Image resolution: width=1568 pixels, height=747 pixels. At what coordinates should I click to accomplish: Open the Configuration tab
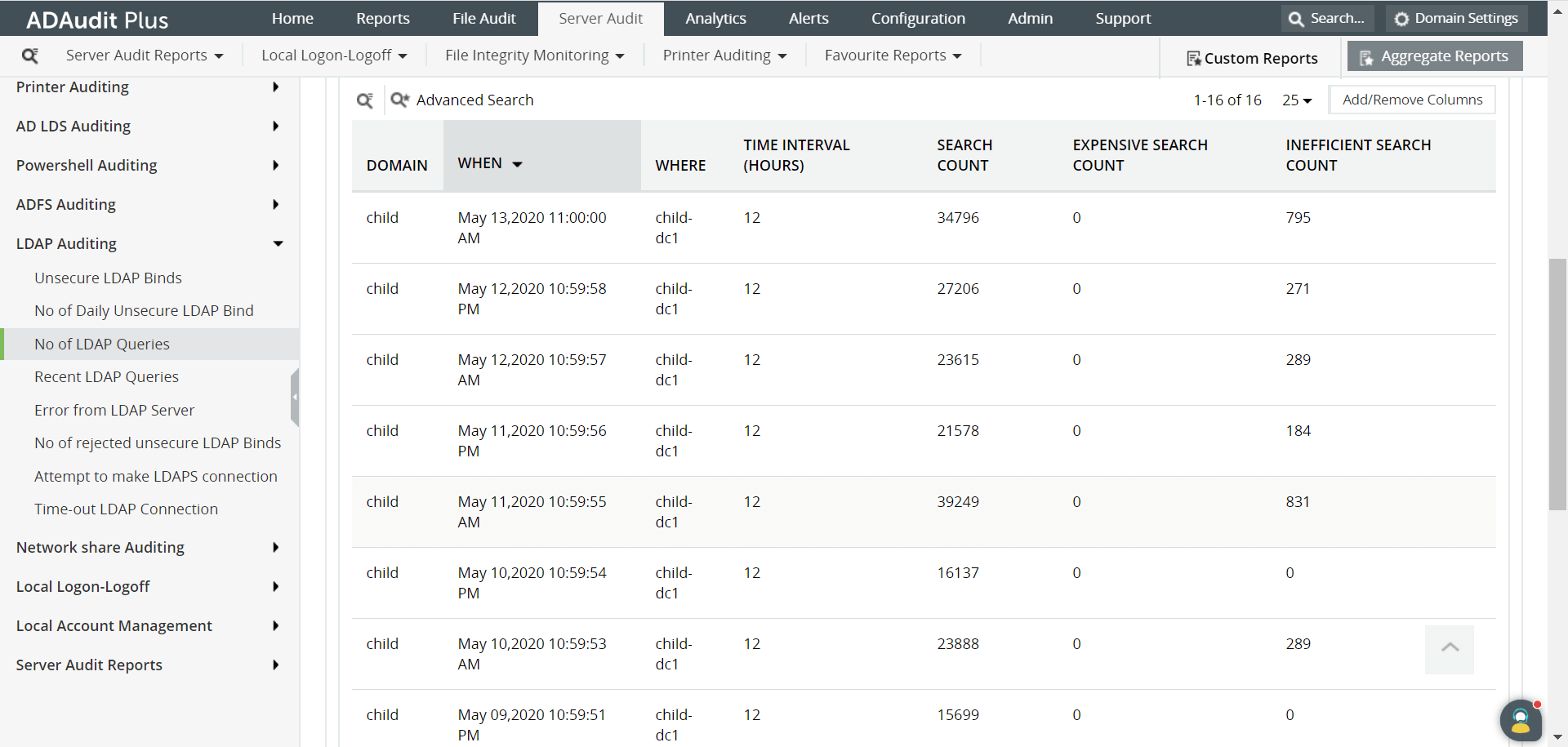pyautogui.click(x=918, y=18)
